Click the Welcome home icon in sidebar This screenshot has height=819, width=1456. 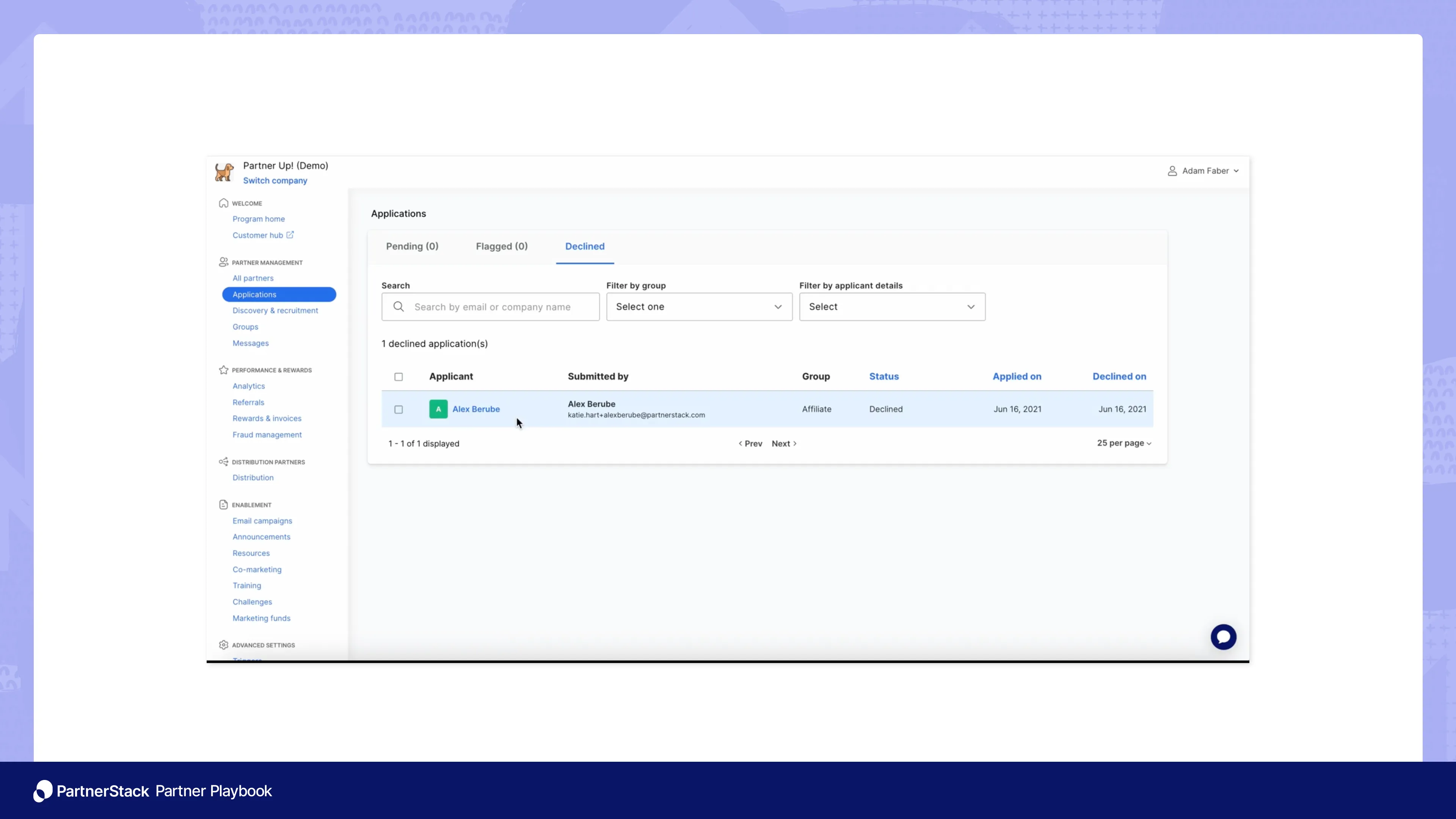(224, 204)
